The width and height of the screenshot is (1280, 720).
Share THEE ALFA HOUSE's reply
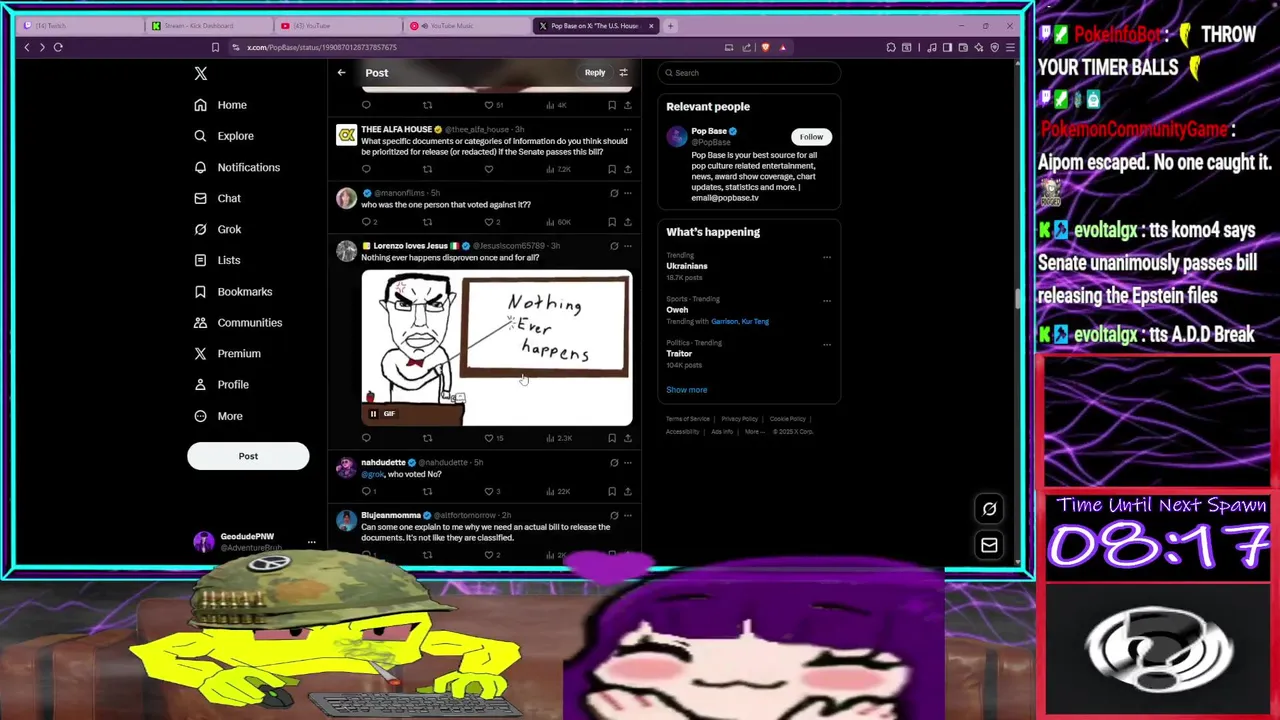(x=628, y=169)
